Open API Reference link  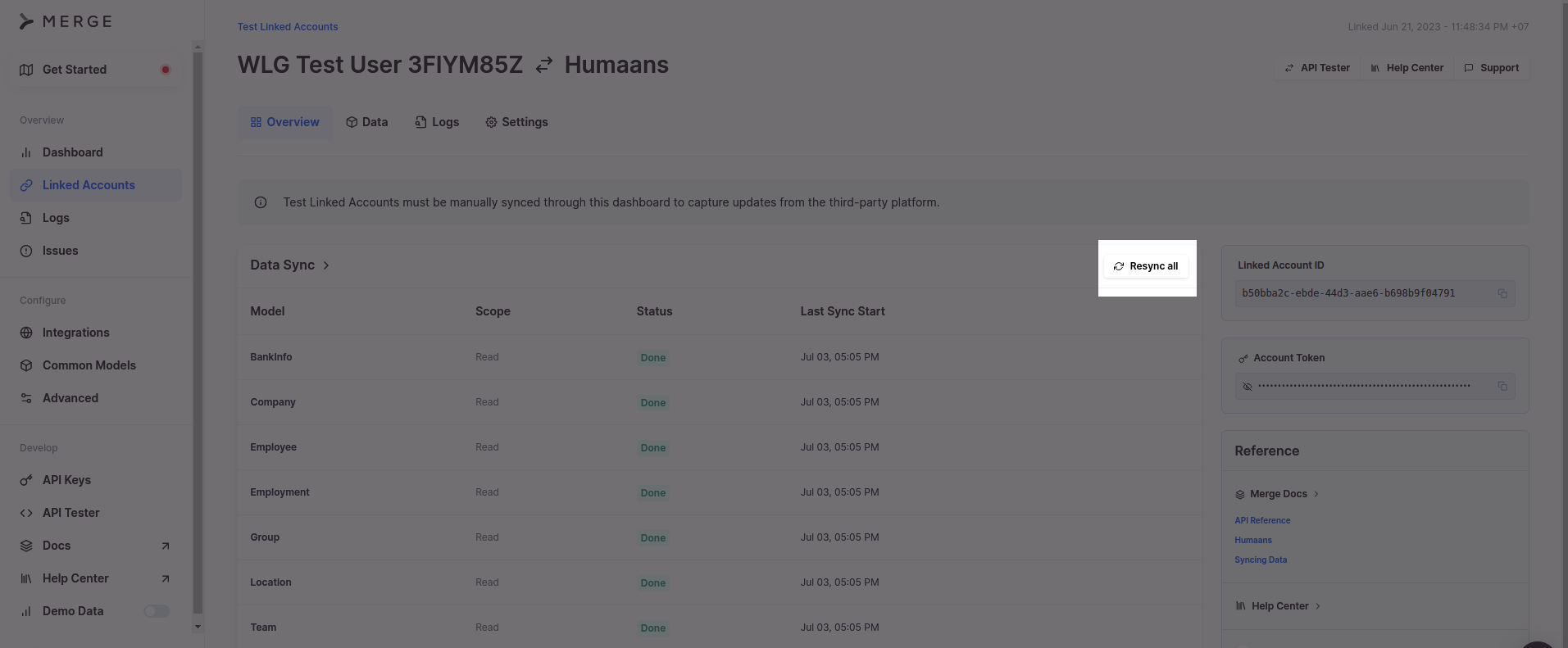click(1262, 520)
